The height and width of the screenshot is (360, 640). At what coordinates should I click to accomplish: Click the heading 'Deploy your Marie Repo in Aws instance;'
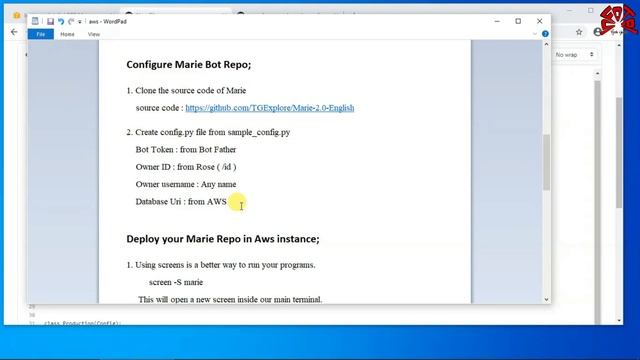coord(223,239)
